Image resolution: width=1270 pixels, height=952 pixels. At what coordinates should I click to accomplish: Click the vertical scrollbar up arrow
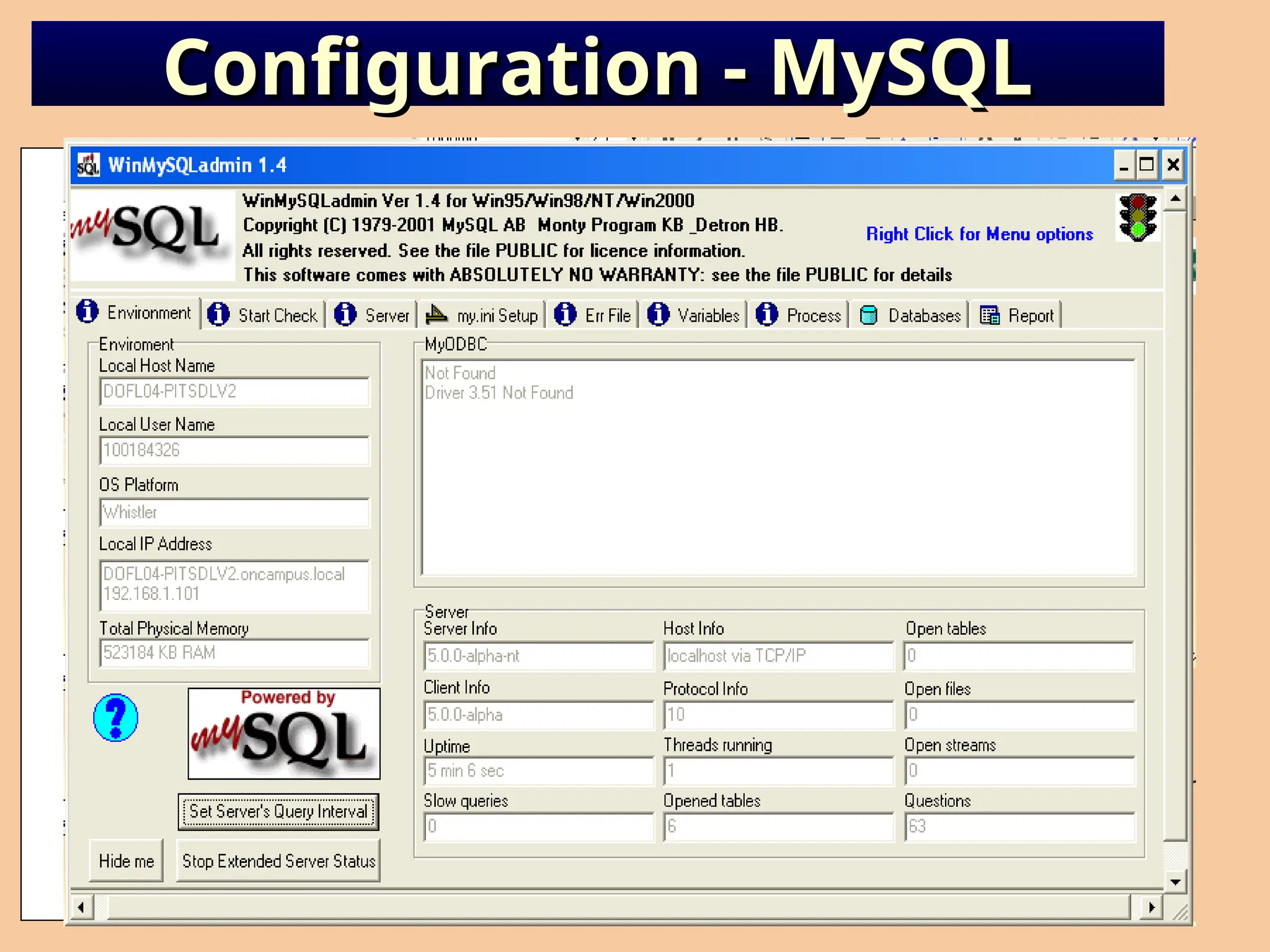[x=1175, y=199]
